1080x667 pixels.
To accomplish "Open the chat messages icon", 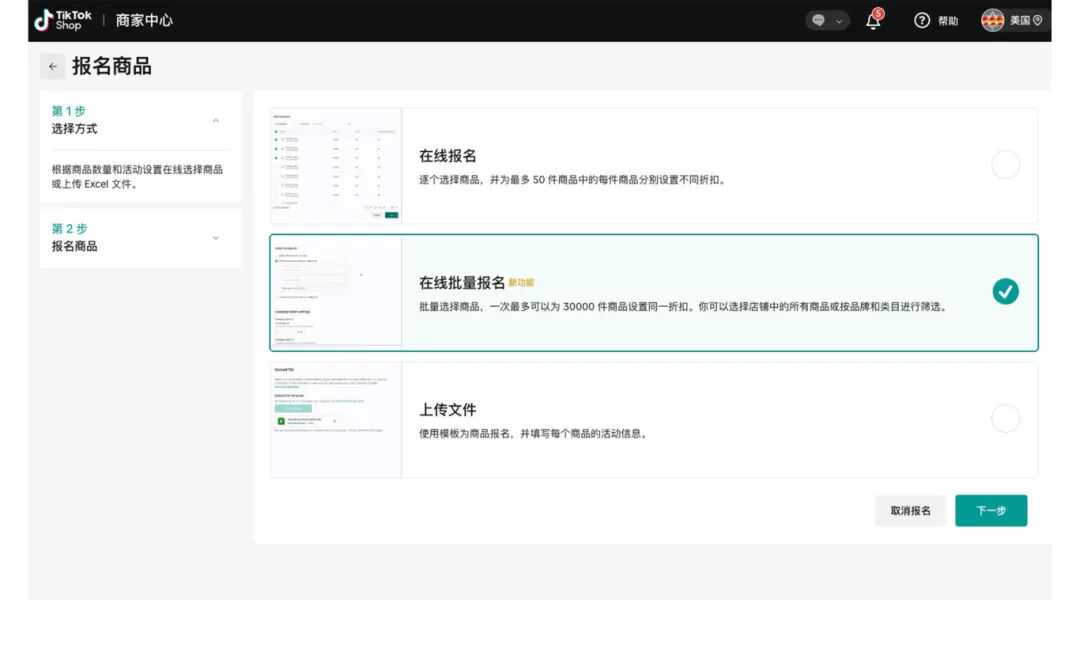I will pyautogui.click(x=820, y=20).
